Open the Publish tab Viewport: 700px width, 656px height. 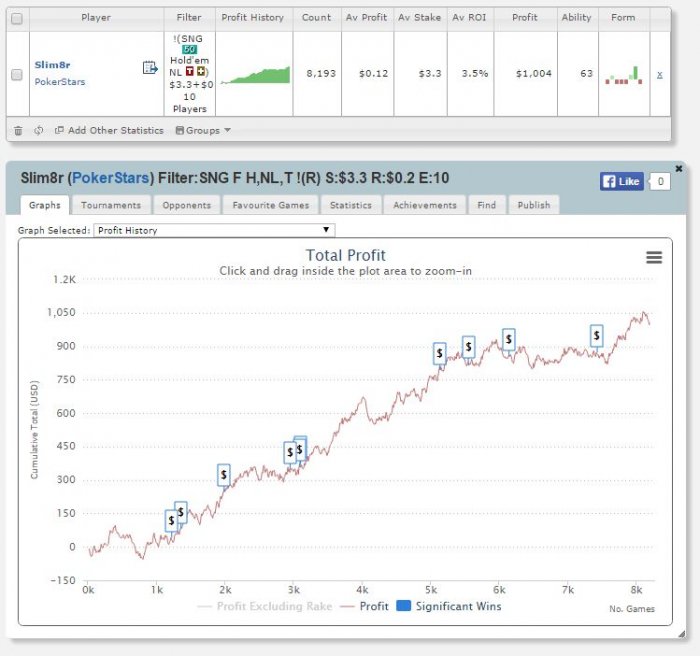coord(534,205)
